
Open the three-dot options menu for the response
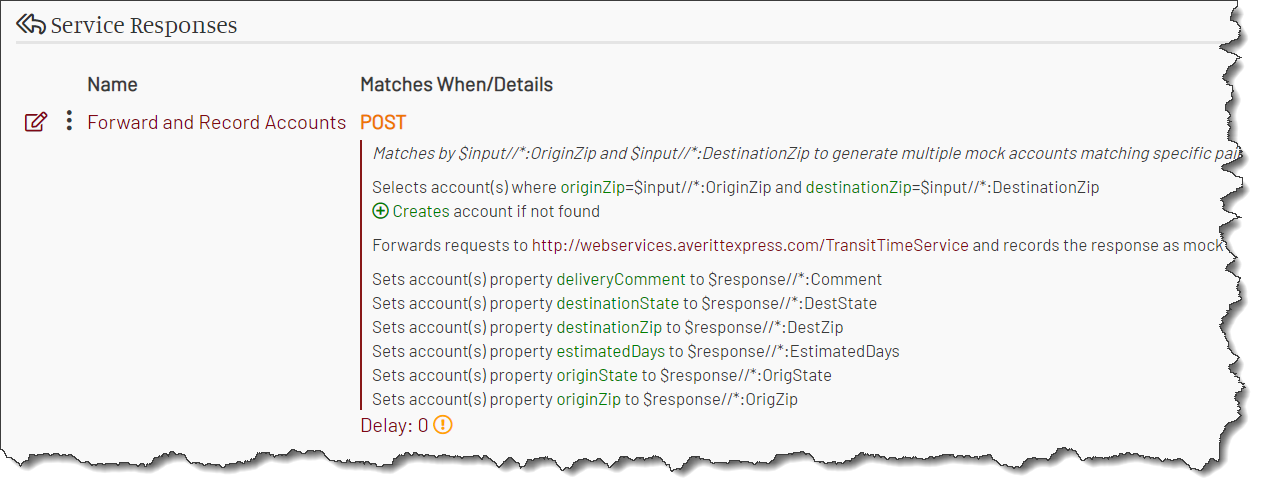[69, 122]
